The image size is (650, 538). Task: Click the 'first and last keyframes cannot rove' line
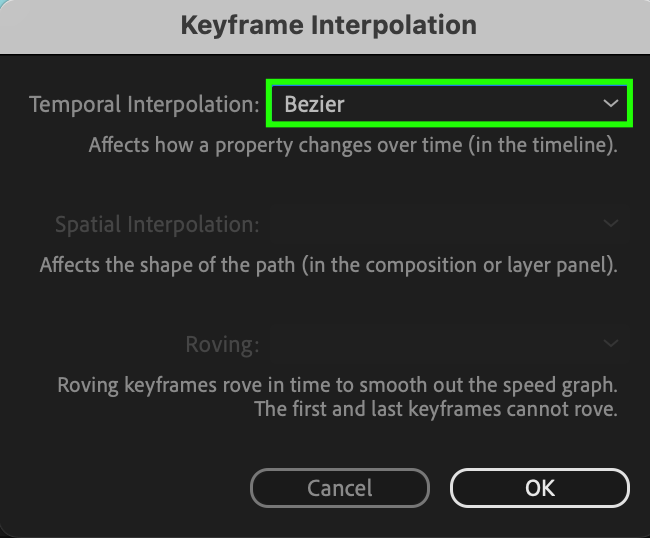click(437, 408)
